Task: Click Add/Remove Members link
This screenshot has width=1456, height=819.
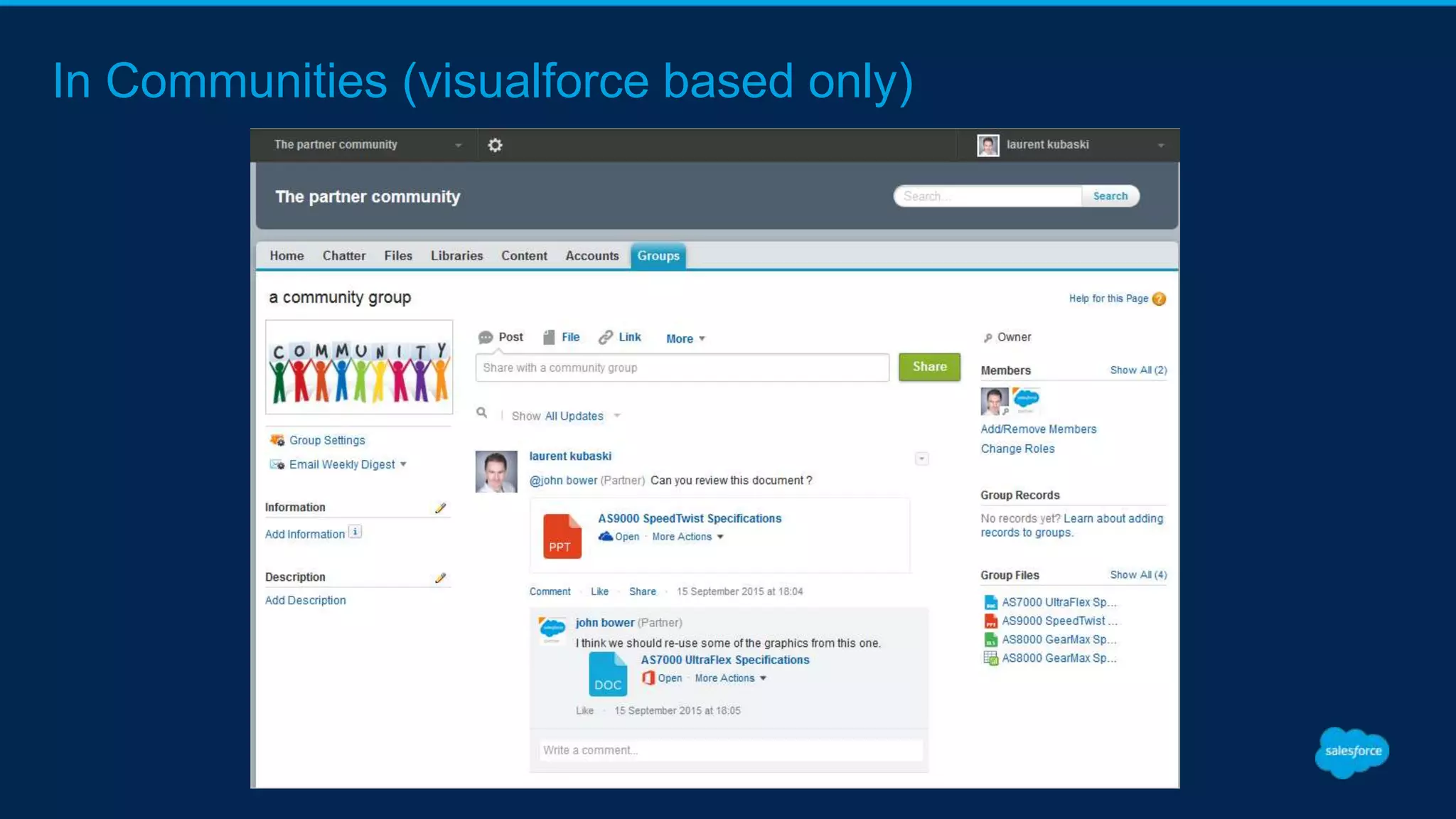Action: [x=1038, y=429]
